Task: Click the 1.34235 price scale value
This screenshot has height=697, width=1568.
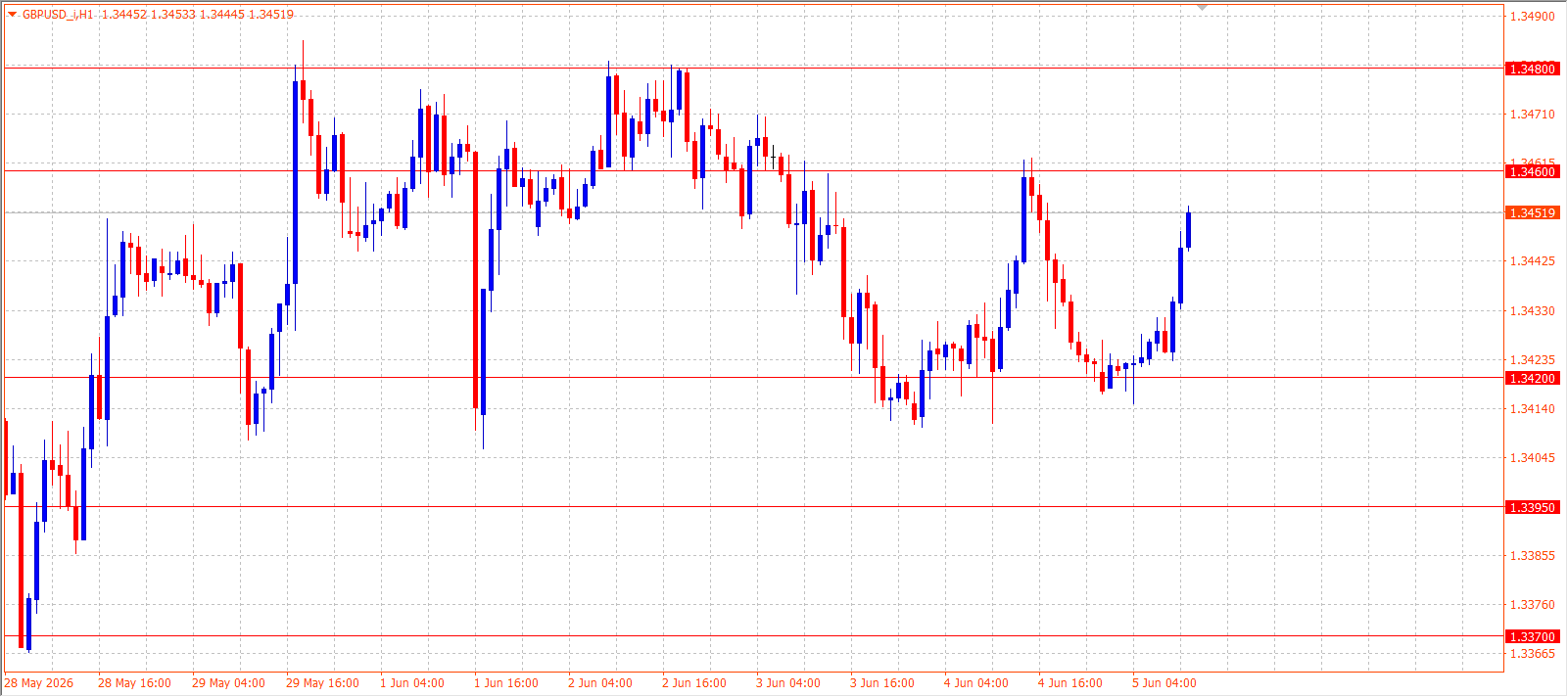Action: tap(1532, 360)
